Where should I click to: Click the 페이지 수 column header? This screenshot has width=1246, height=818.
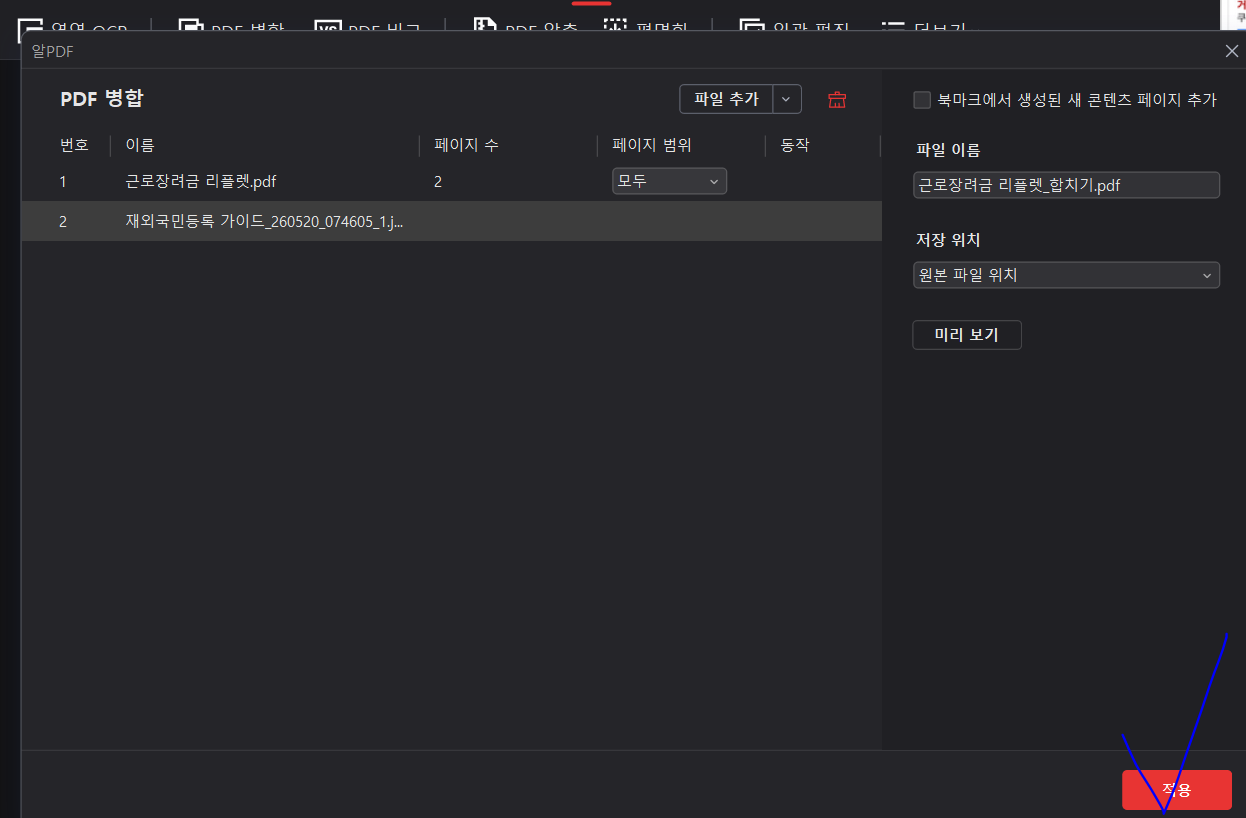click(x=466, y=145)
